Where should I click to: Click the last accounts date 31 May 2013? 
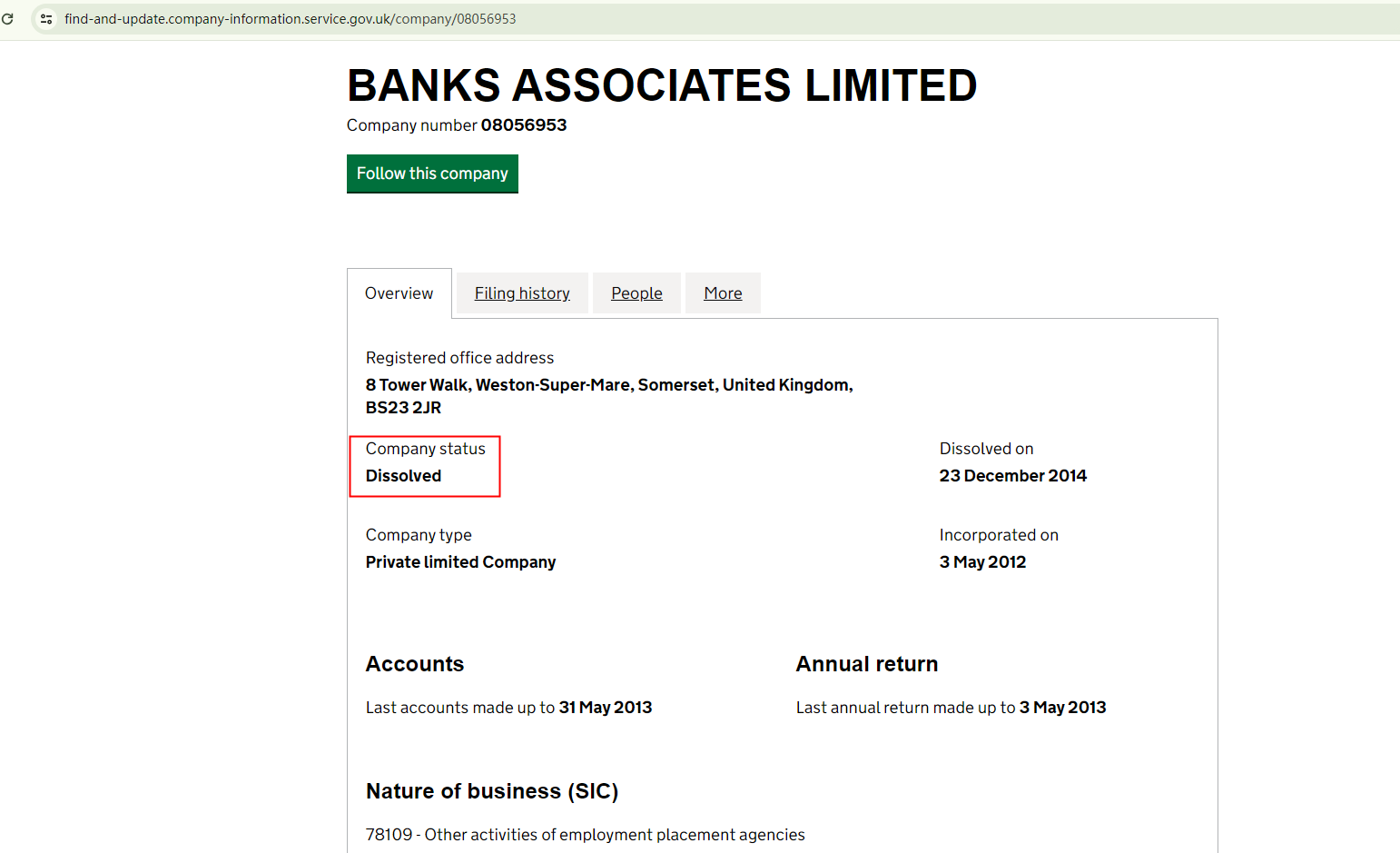click(x=606, y=708)
